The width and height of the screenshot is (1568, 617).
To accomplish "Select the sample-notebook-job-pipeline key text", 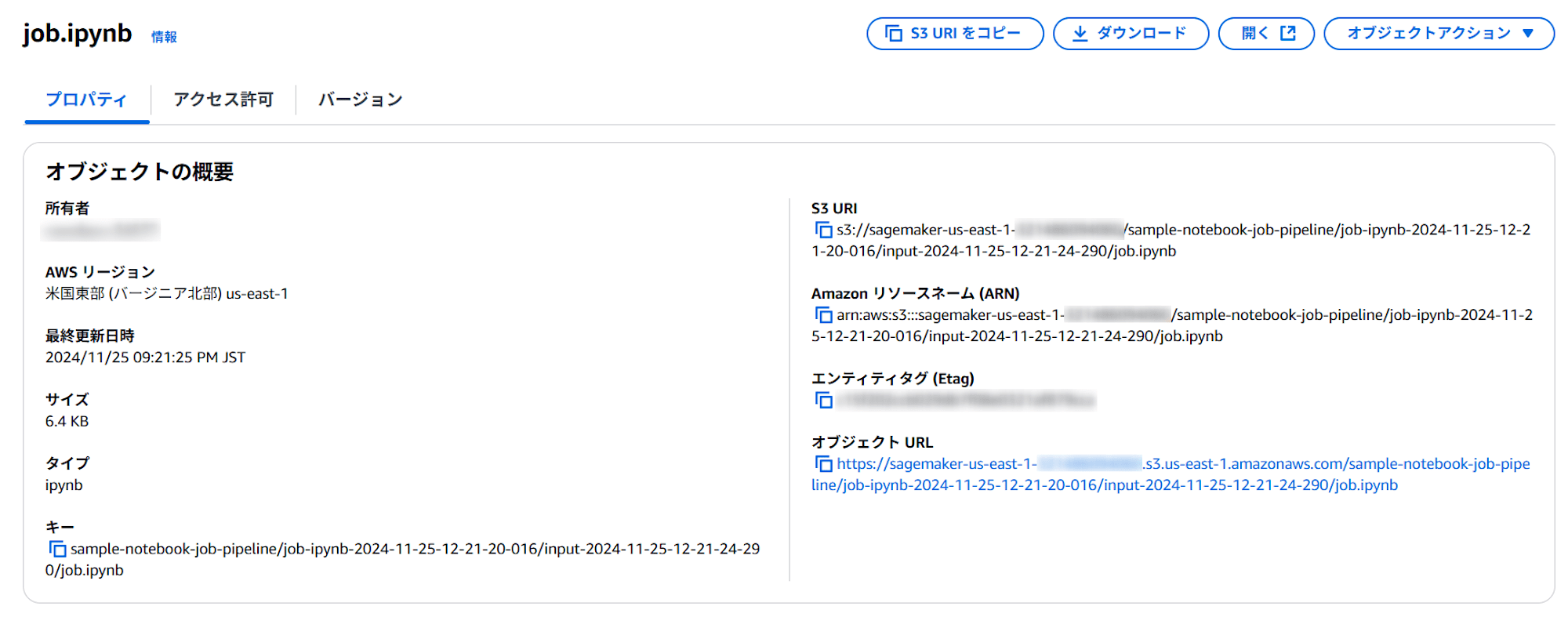I will click(x=402, y=560).
